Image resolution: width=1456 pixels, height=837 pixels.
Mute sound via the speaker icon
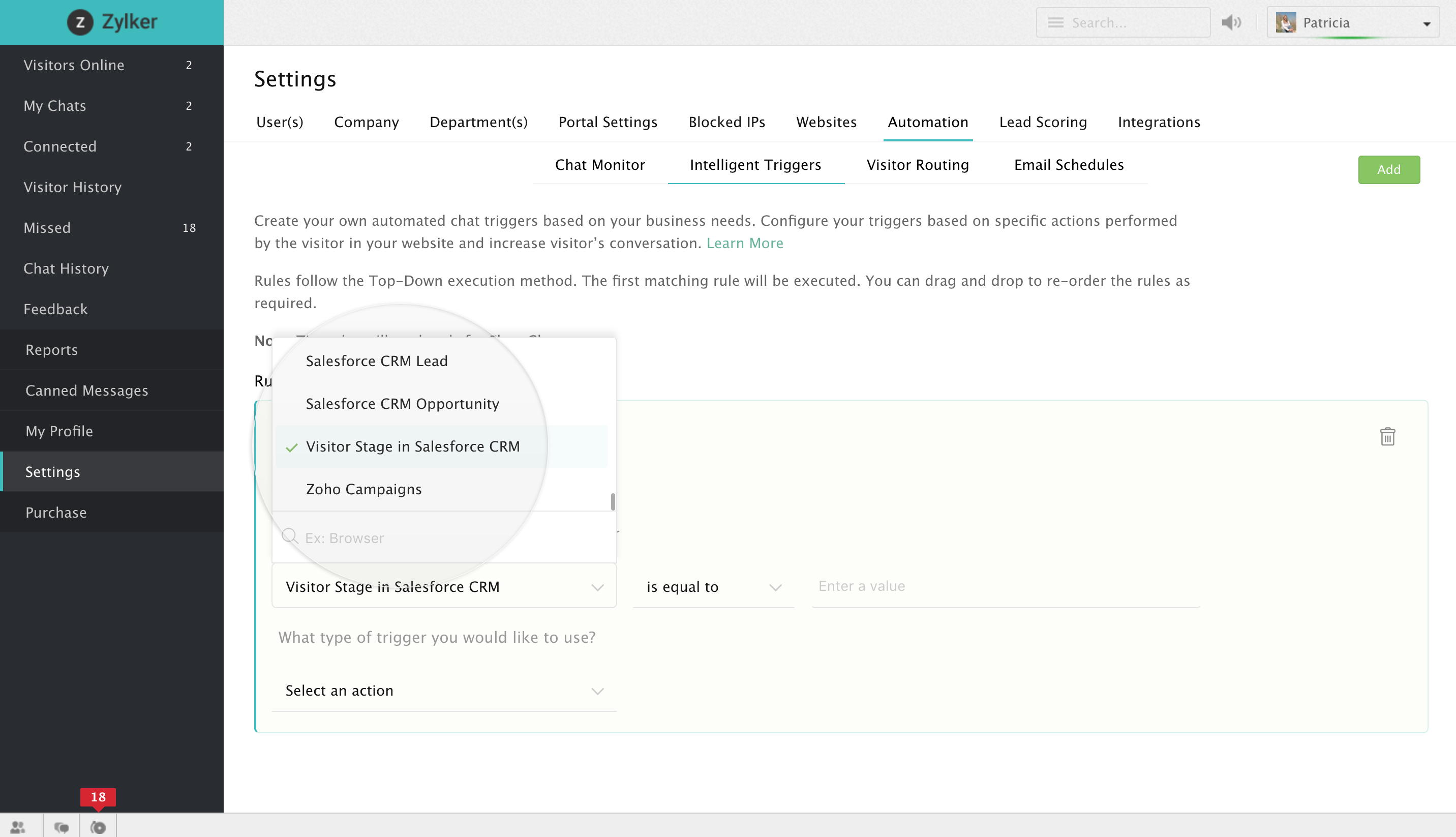(x=1231, y=22)
